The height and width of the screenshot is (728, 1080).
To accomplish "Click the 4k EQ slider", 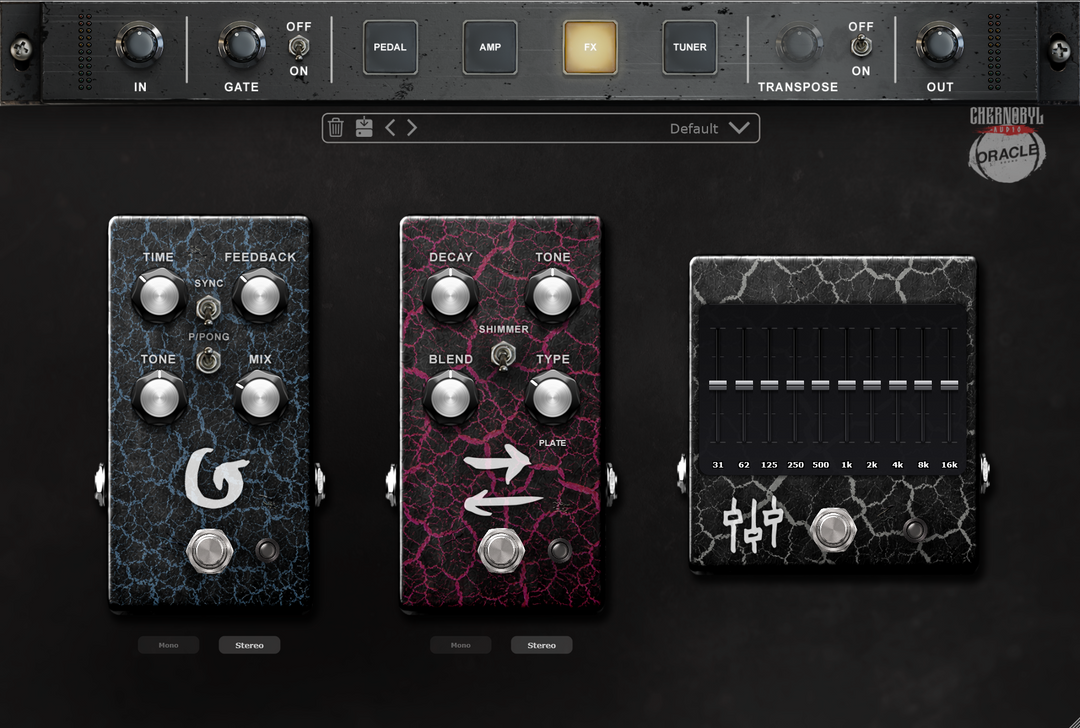I will point(897,385).
